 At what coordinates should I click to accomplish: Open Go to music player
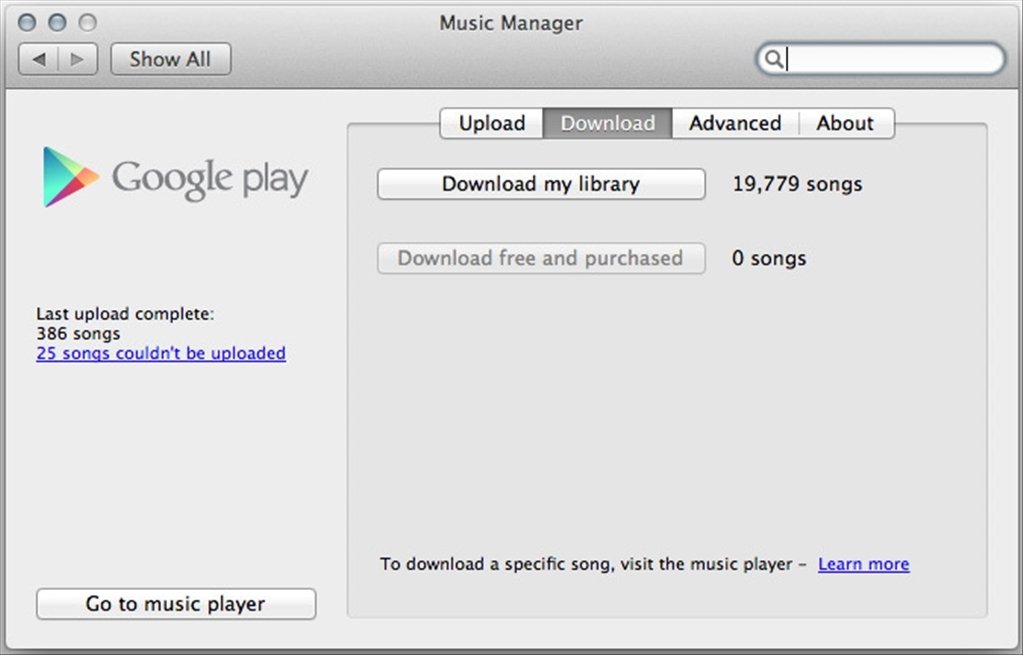tap(176, 604)
